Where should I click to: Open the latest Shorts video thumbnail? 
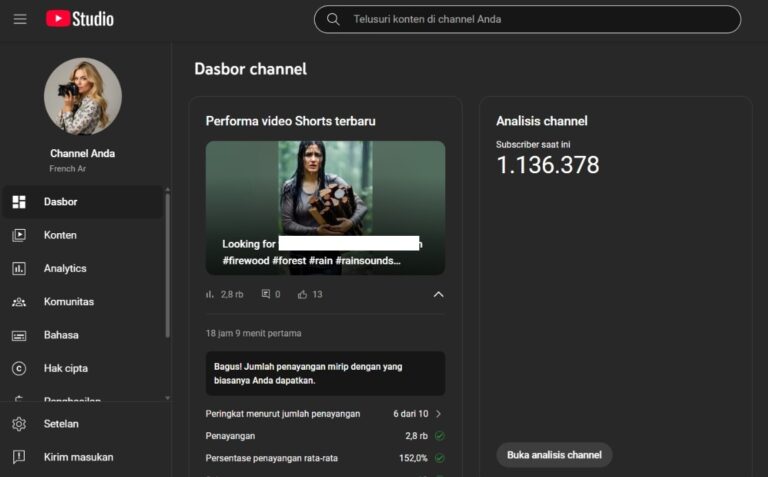point(325,207)
